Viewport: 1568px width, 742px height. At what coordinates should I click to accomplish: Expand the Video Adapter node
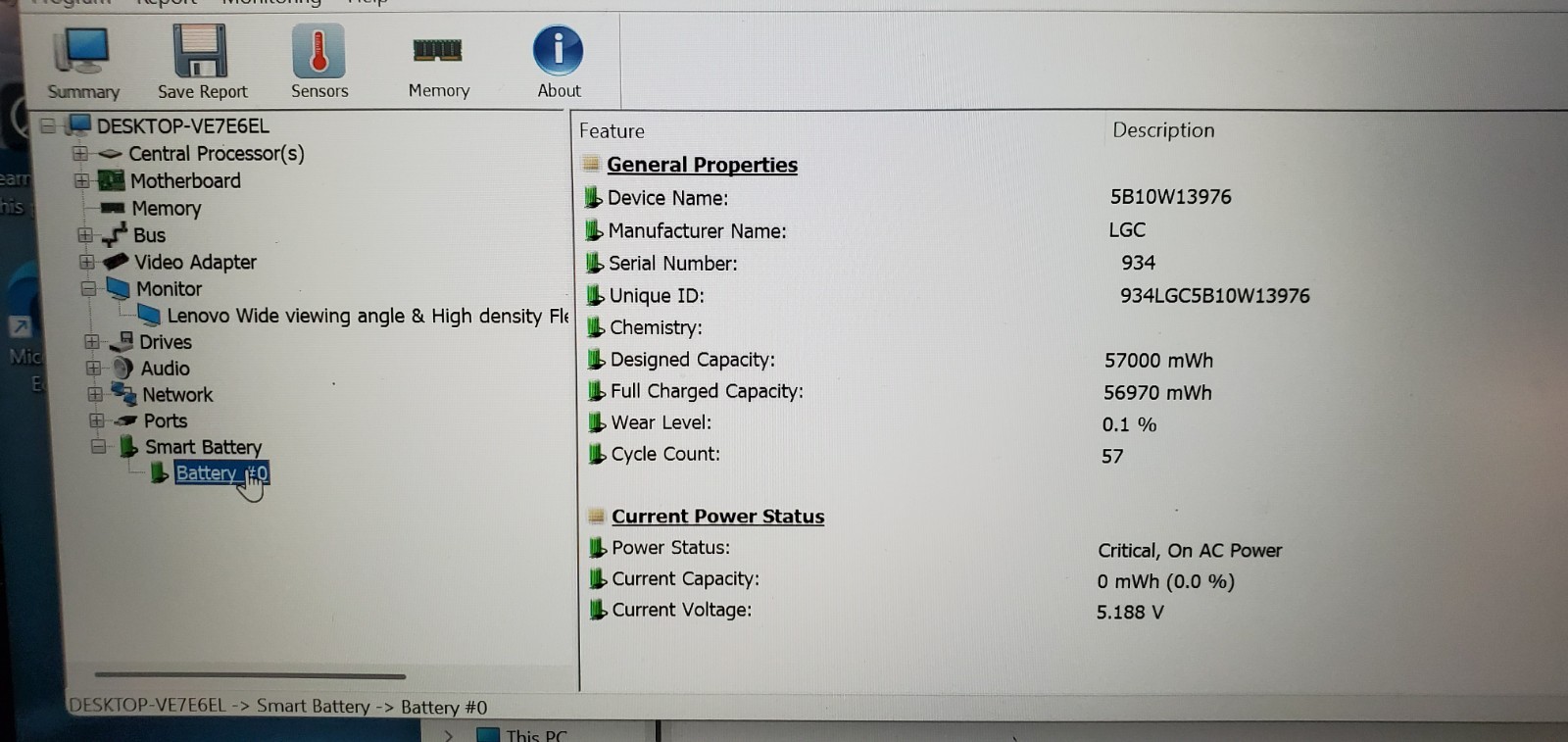click(x=87, y=263)
